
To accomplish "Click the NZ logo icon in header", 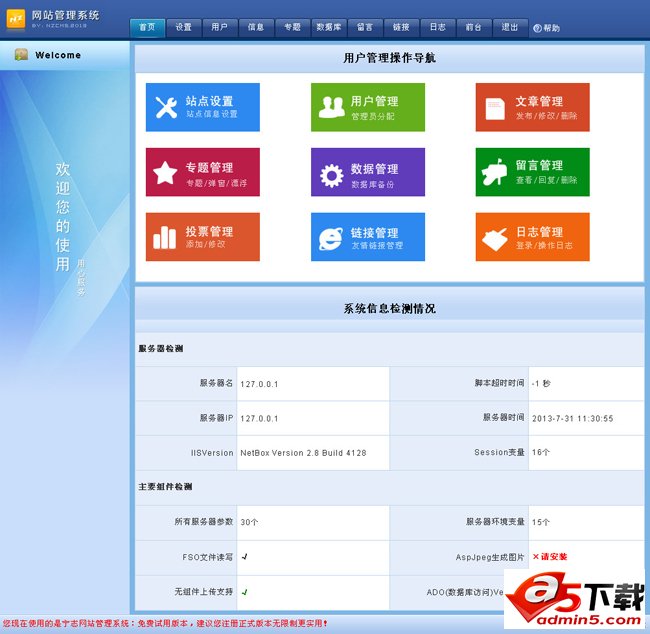I will pos(16,19).
